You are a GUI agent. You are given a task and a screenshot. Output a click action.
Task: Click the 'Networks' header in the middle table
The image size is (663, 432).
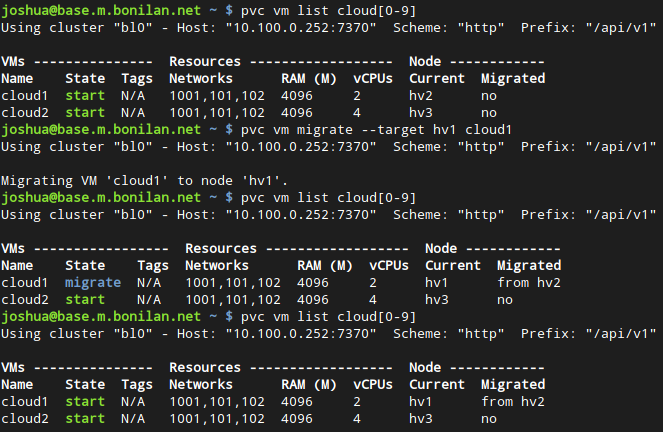tap(217, 266)
